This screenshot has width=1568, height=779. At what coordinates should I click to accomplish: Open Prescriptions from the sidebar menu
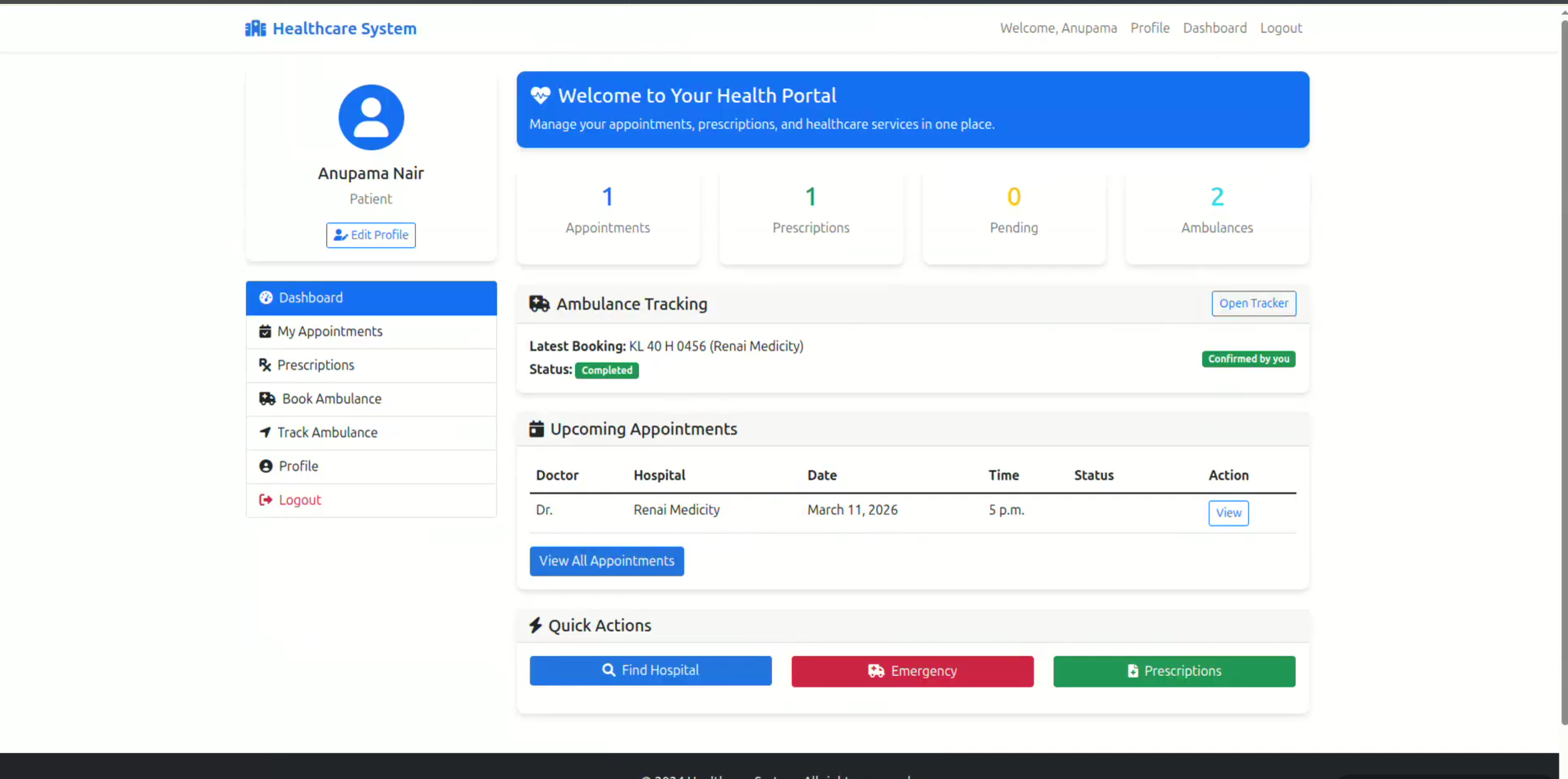point(371,366)
